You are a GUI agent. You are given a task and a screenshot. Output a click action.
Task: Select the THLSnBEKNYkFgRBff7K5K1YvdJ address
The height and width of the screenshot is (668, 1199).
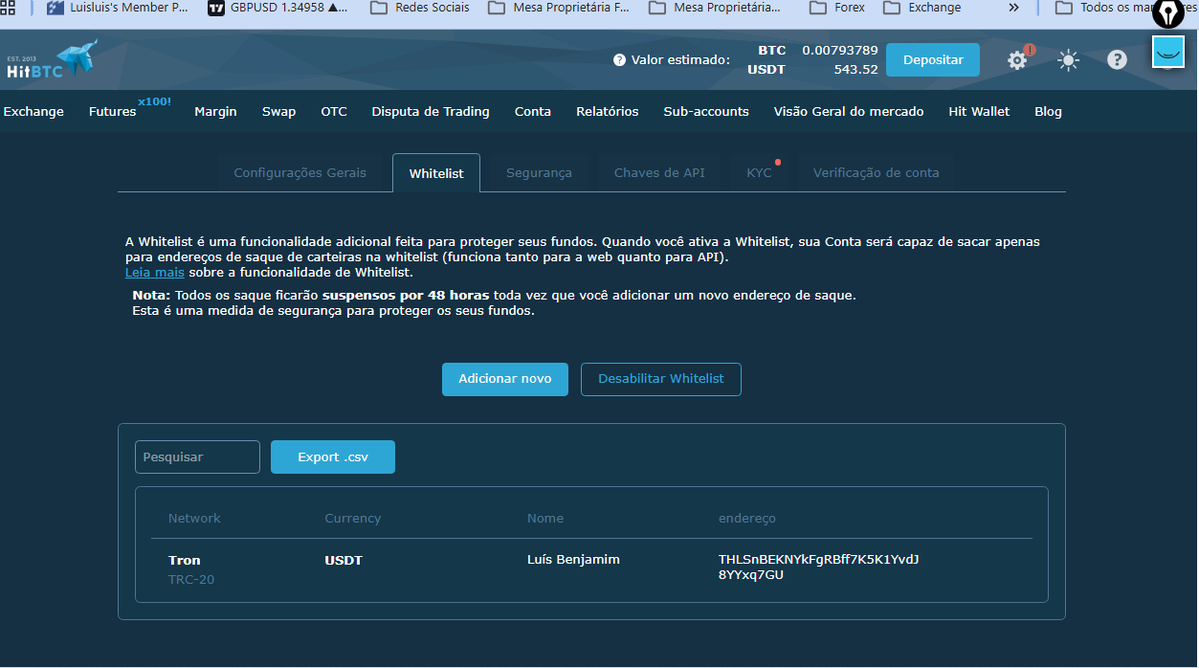pyautogui.click(x=818, y=567)
